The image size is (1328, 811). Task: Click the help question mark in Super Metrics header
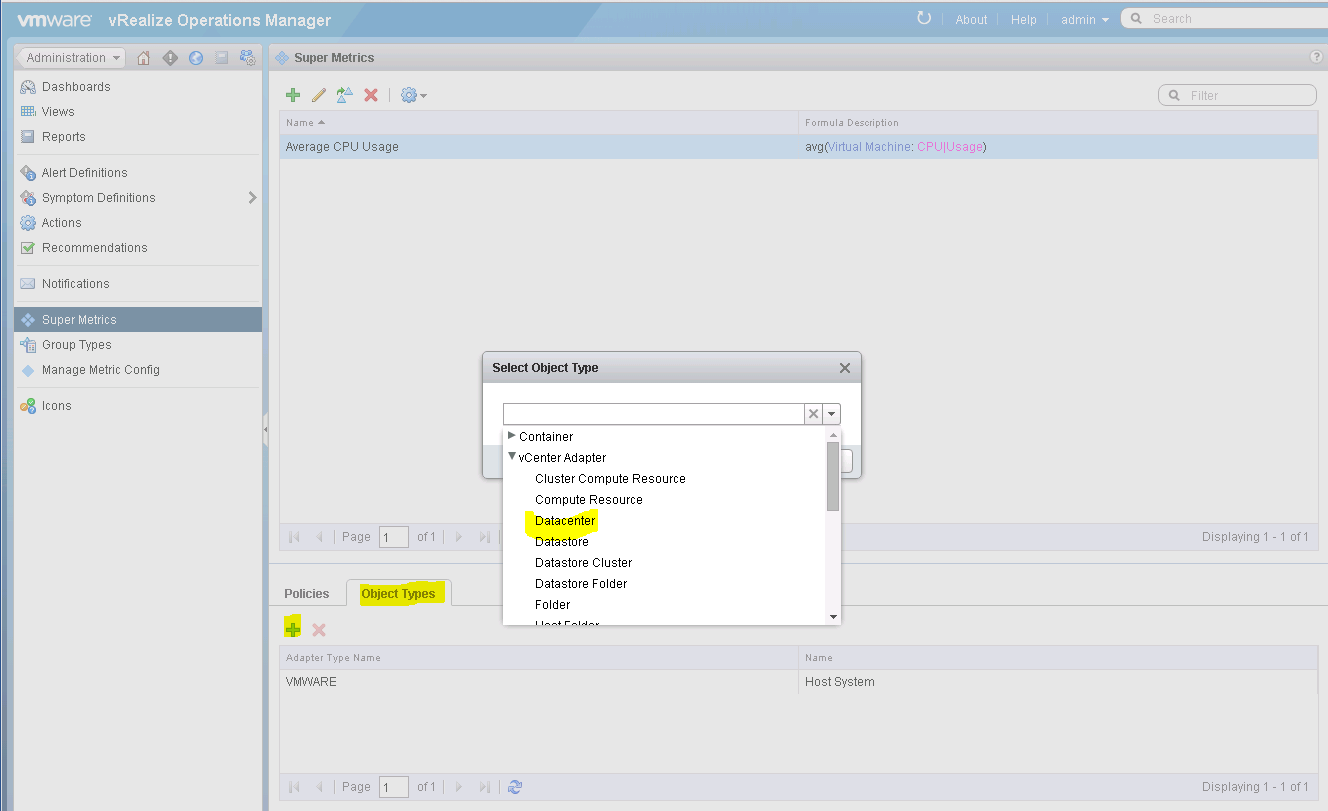[1317, 58]
